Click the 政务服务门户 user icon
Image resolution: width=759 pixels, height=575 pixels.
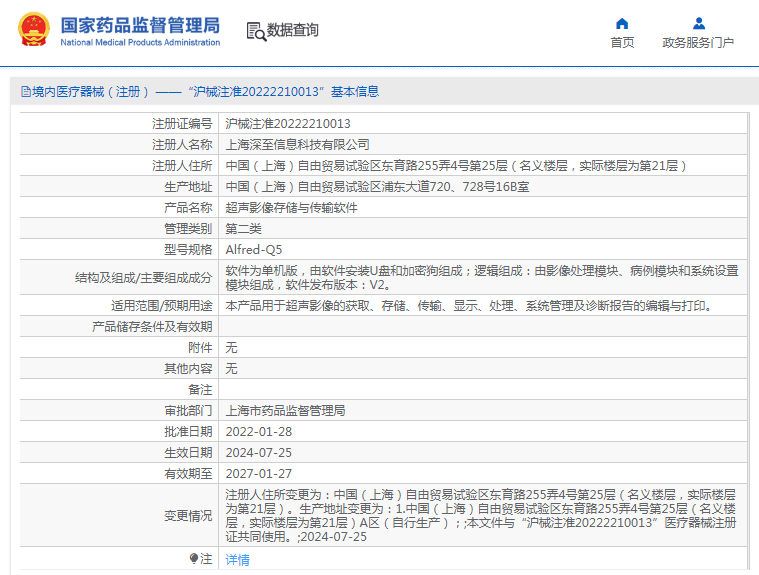(698, 23)
